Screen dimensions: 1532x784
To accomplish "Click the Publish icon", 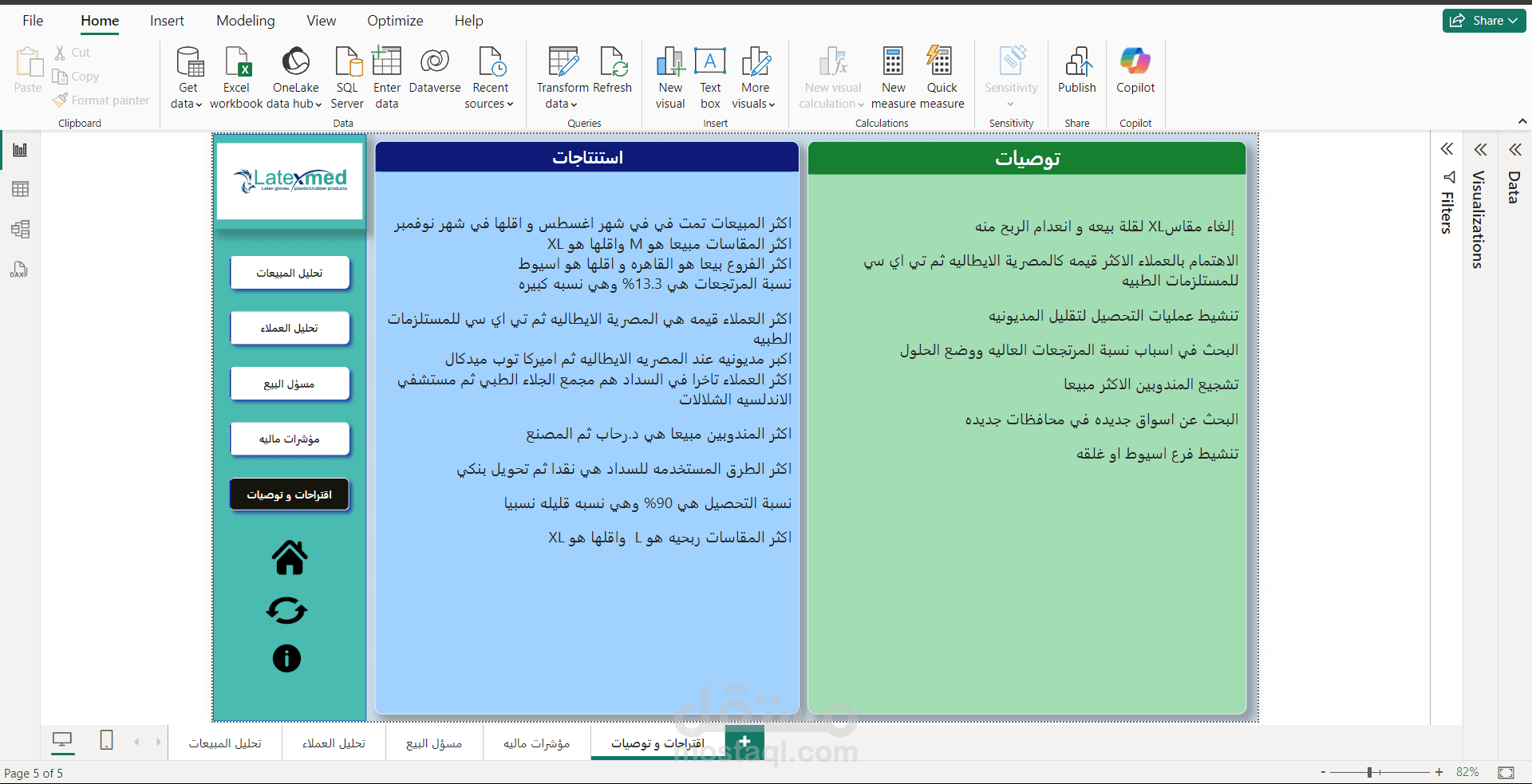I will click(1077, 61).
